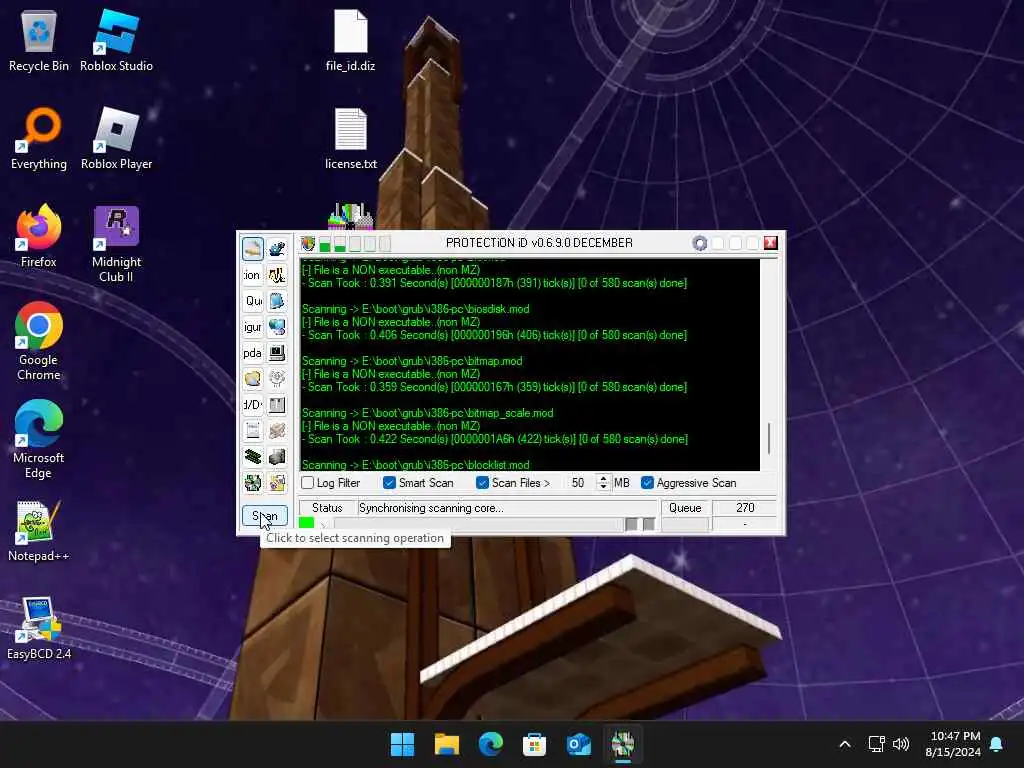Click the second grey square beside the progress bar
This screenshot has width=1024, height=768.
coord(648,524)
